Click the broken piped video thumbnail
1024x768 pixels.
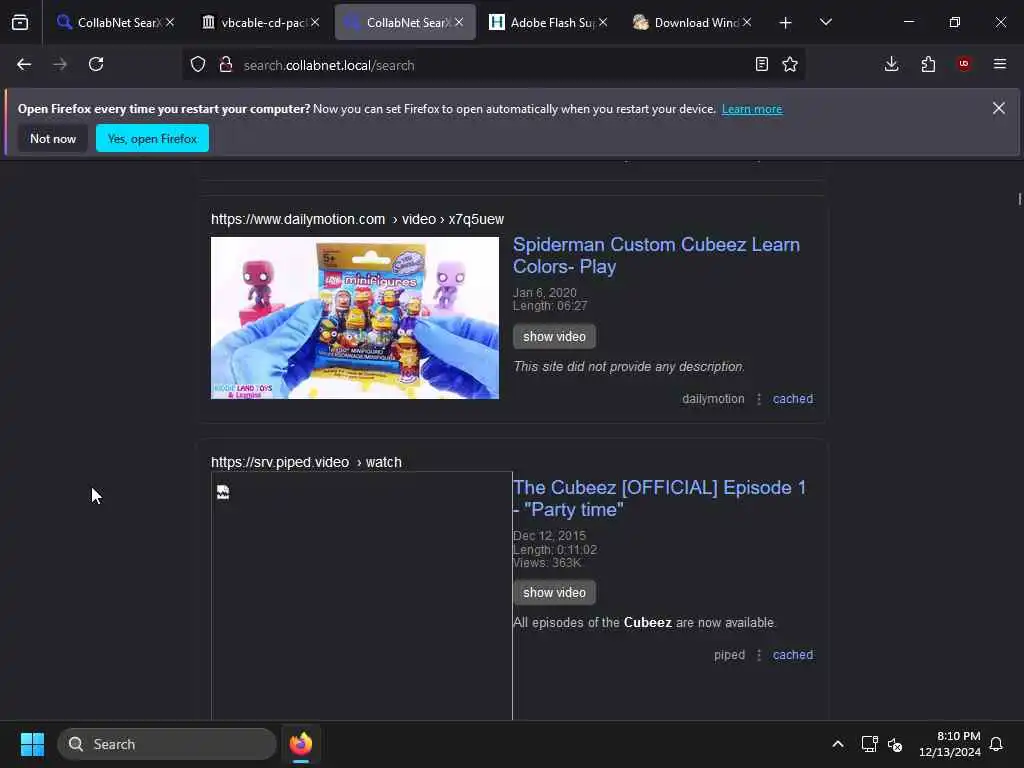coord(362,596)
